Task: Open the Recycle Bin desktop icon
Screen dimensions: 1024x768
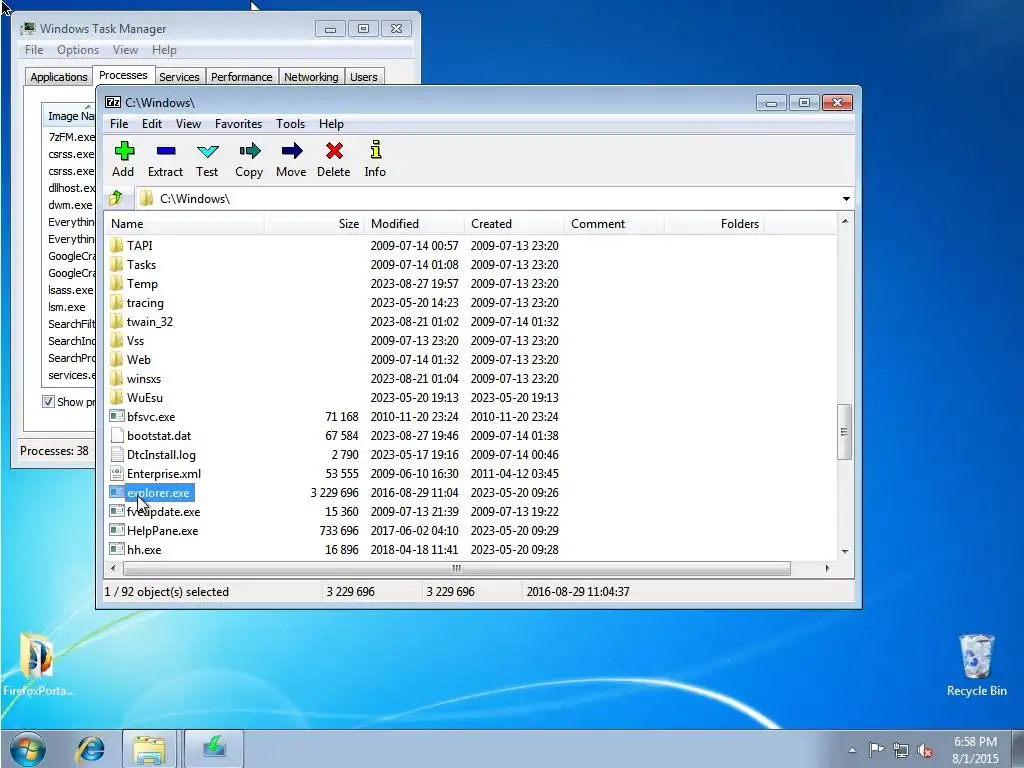Action: [976, 666]
